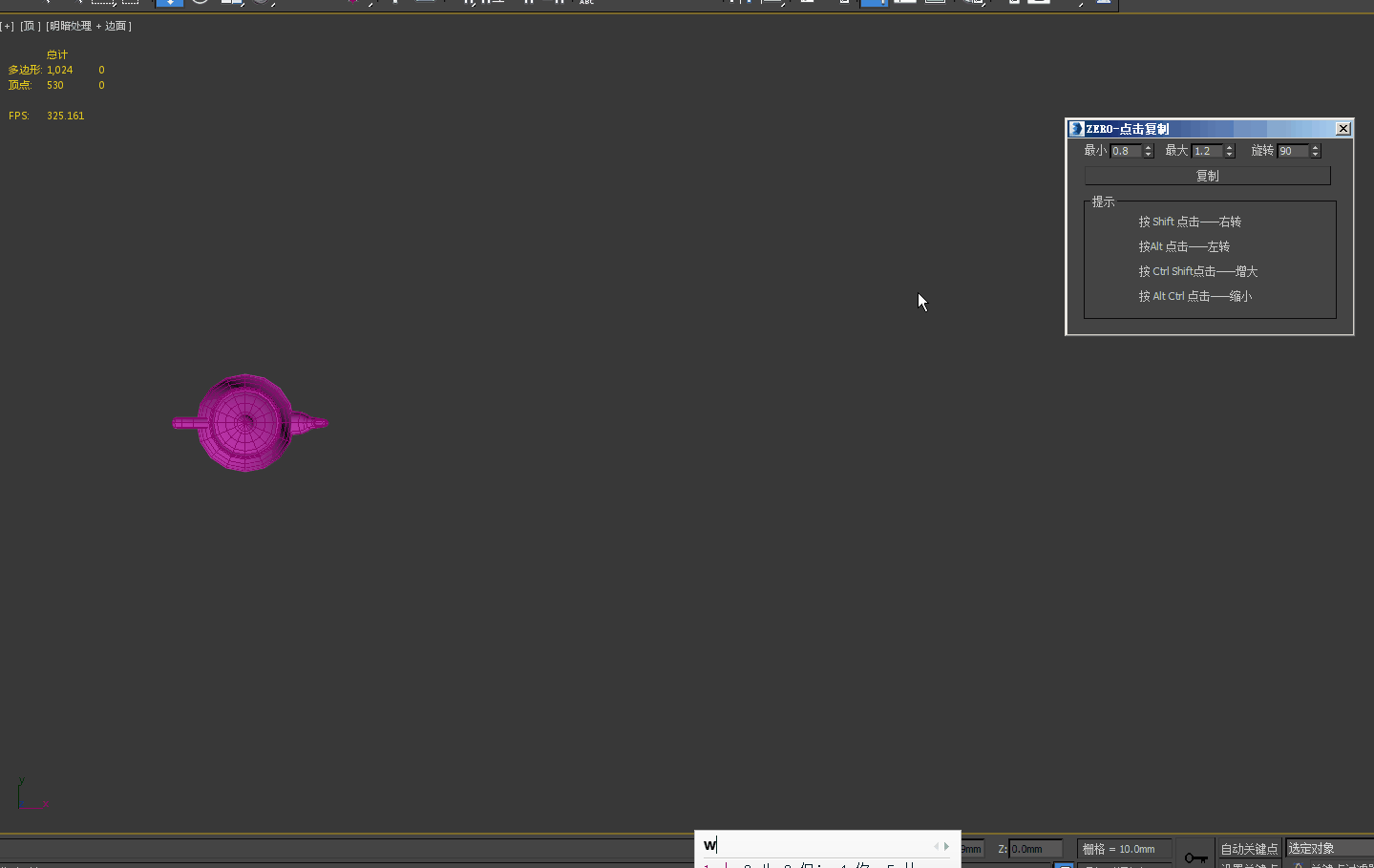Click the ZERO-点击复制 title bar icon
This screenshot has width=1374, height=868.
tap(1076, 129)
